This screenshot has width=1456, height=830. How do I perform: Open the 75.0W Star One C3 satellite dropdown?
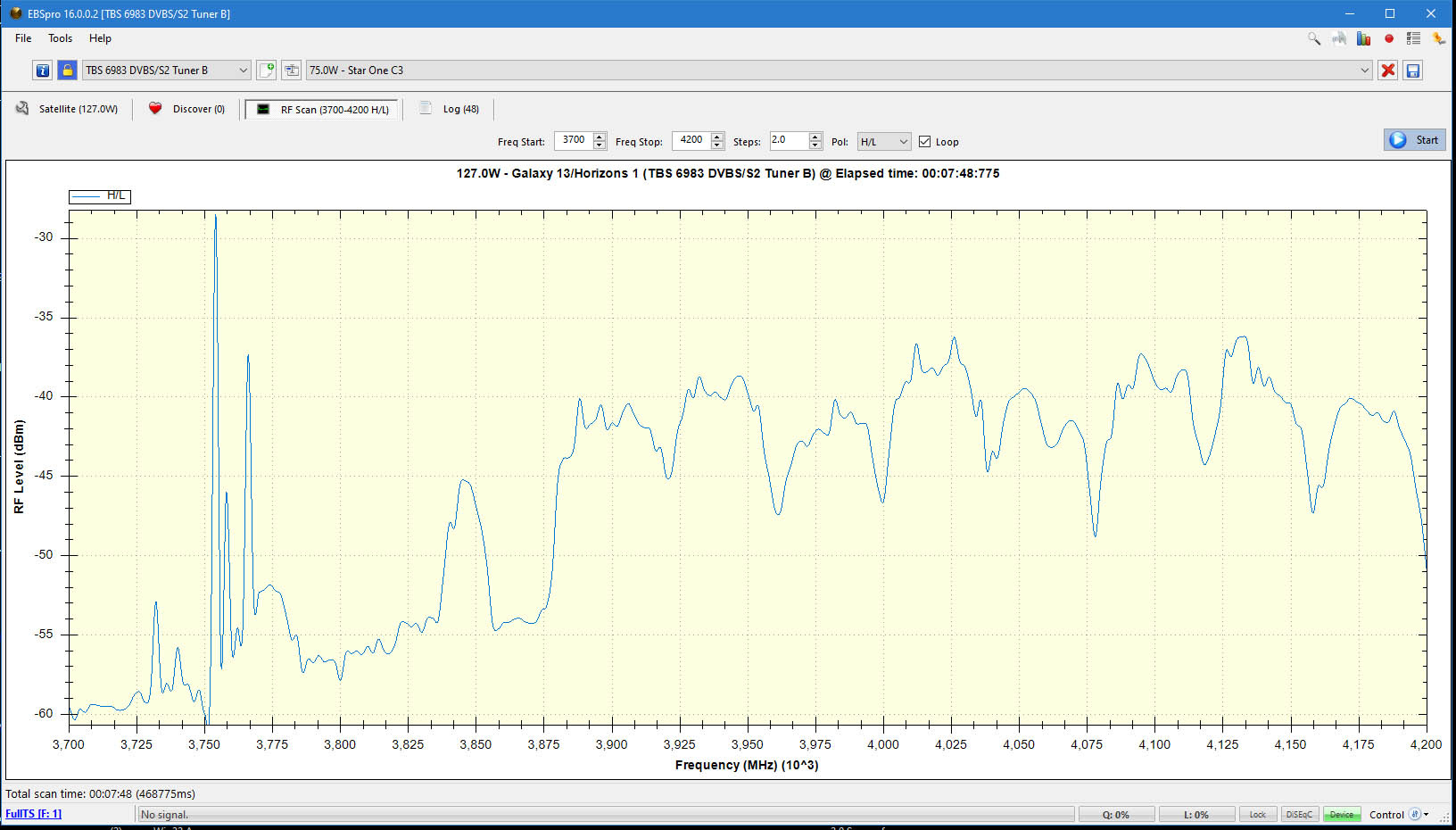coord(839,71)
